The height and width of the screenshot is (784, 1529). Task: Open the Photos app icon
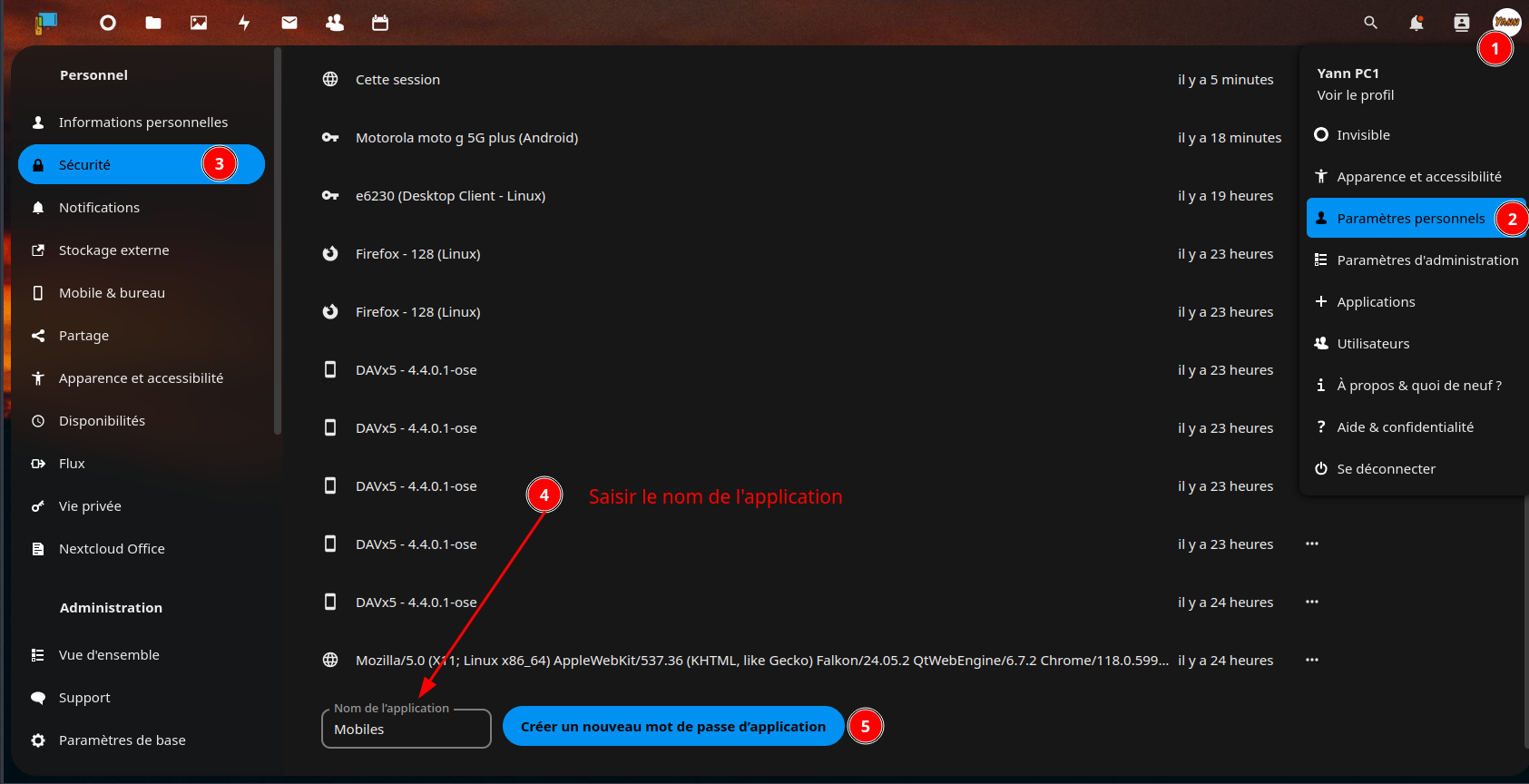199,23
